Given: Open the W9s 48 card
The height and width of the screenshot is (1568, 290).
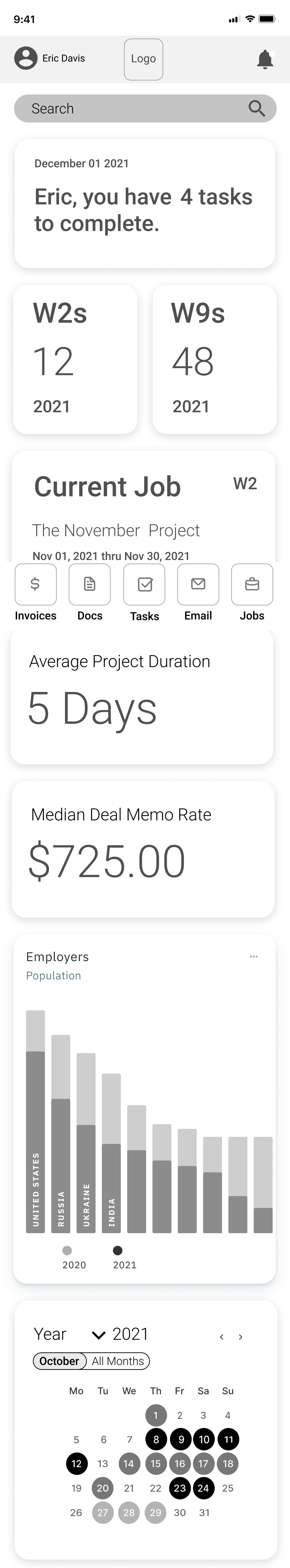Looking at the screenshot, I should pyautogui.click(x=215, y=359).
